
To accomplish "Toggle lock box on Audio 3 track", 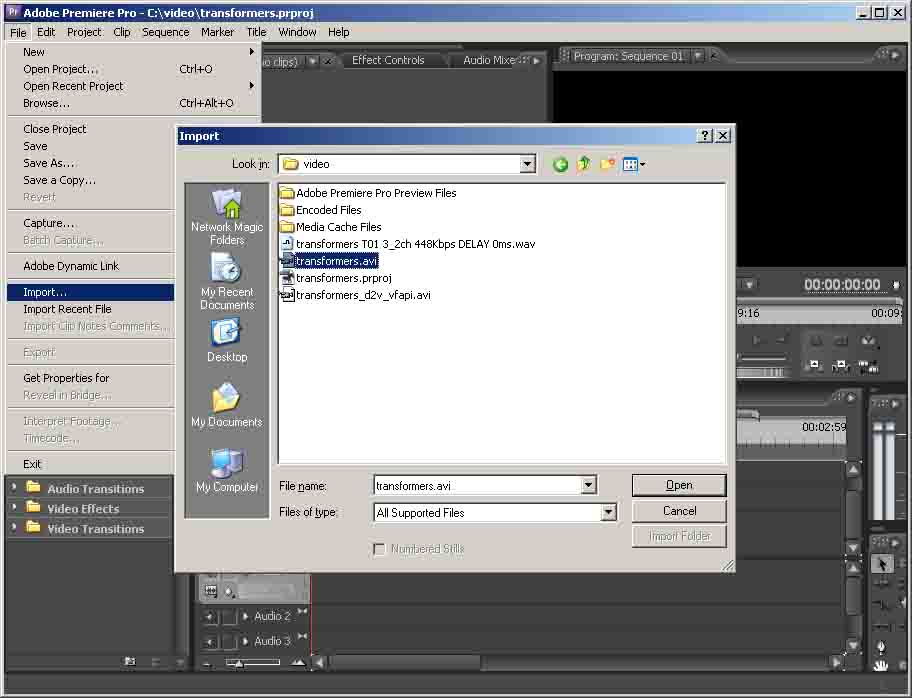I will [229, 642].
